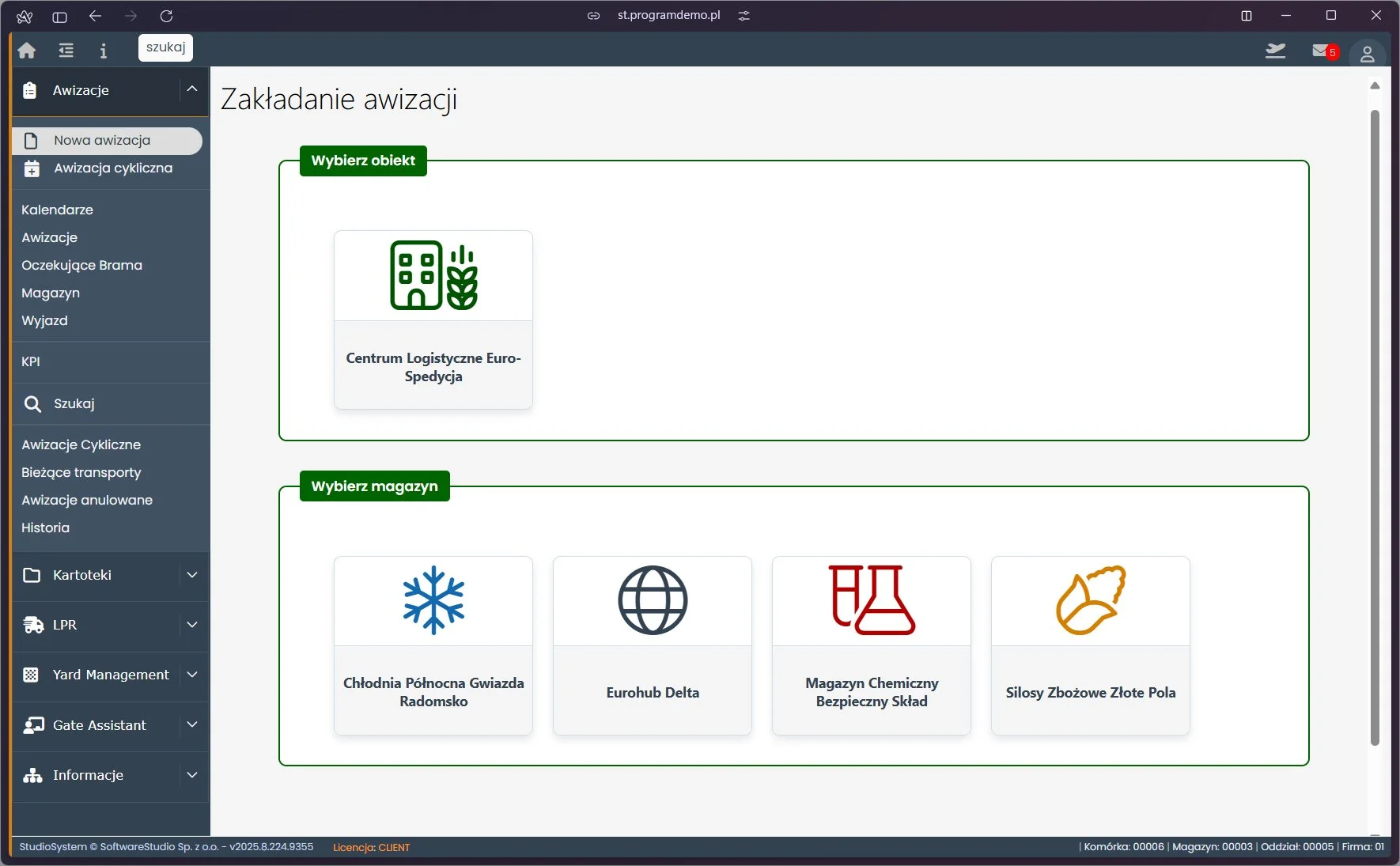1400x866 pixels.
Task: Collapse the Awizacje menu section
Action: (x=192, y=90)
